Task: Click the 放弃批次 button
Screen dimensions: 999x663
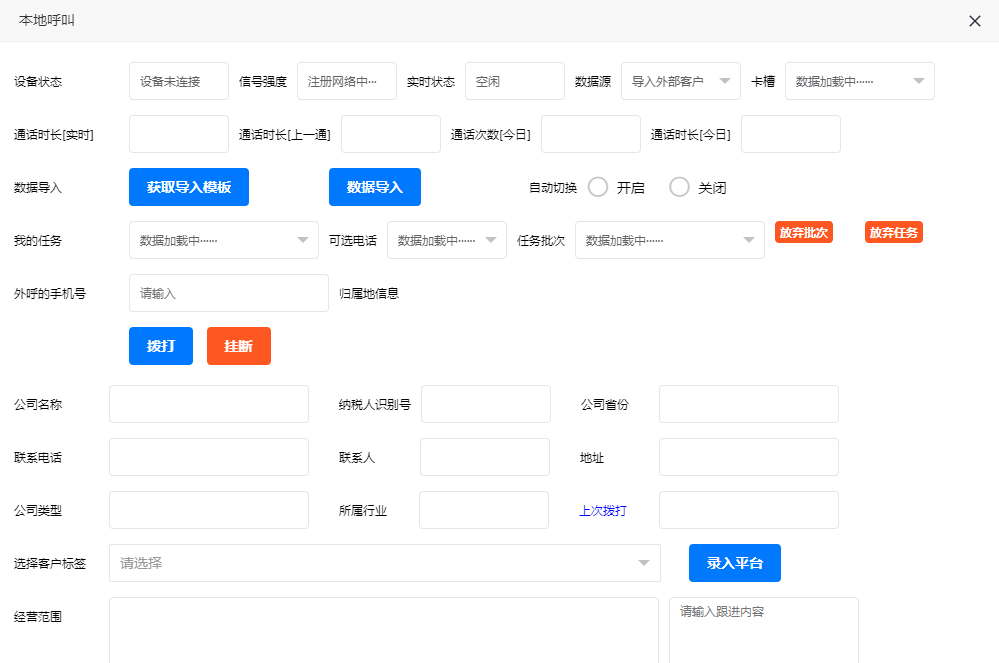Action: point(803,232)
